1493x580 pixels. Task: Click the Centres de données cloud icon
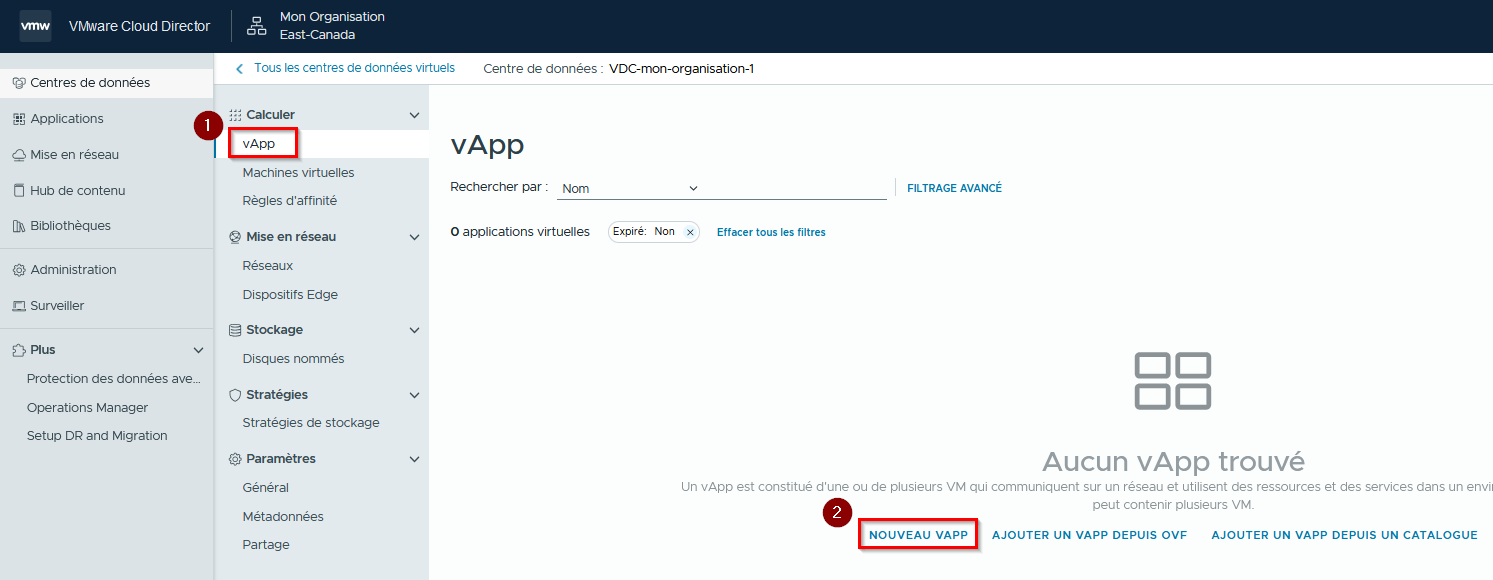click(19, 83)
